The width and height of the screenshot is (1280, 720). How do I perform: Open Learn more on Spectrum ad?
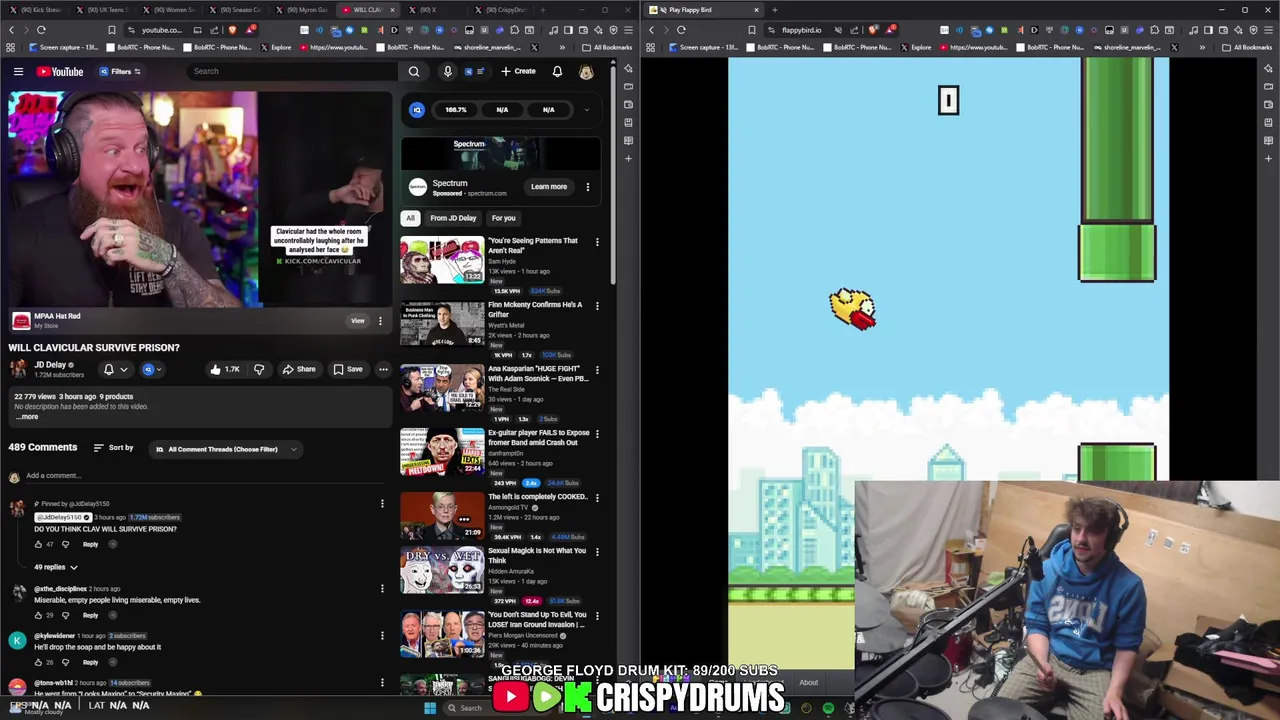pyautogui.click(x=549, y=186)
